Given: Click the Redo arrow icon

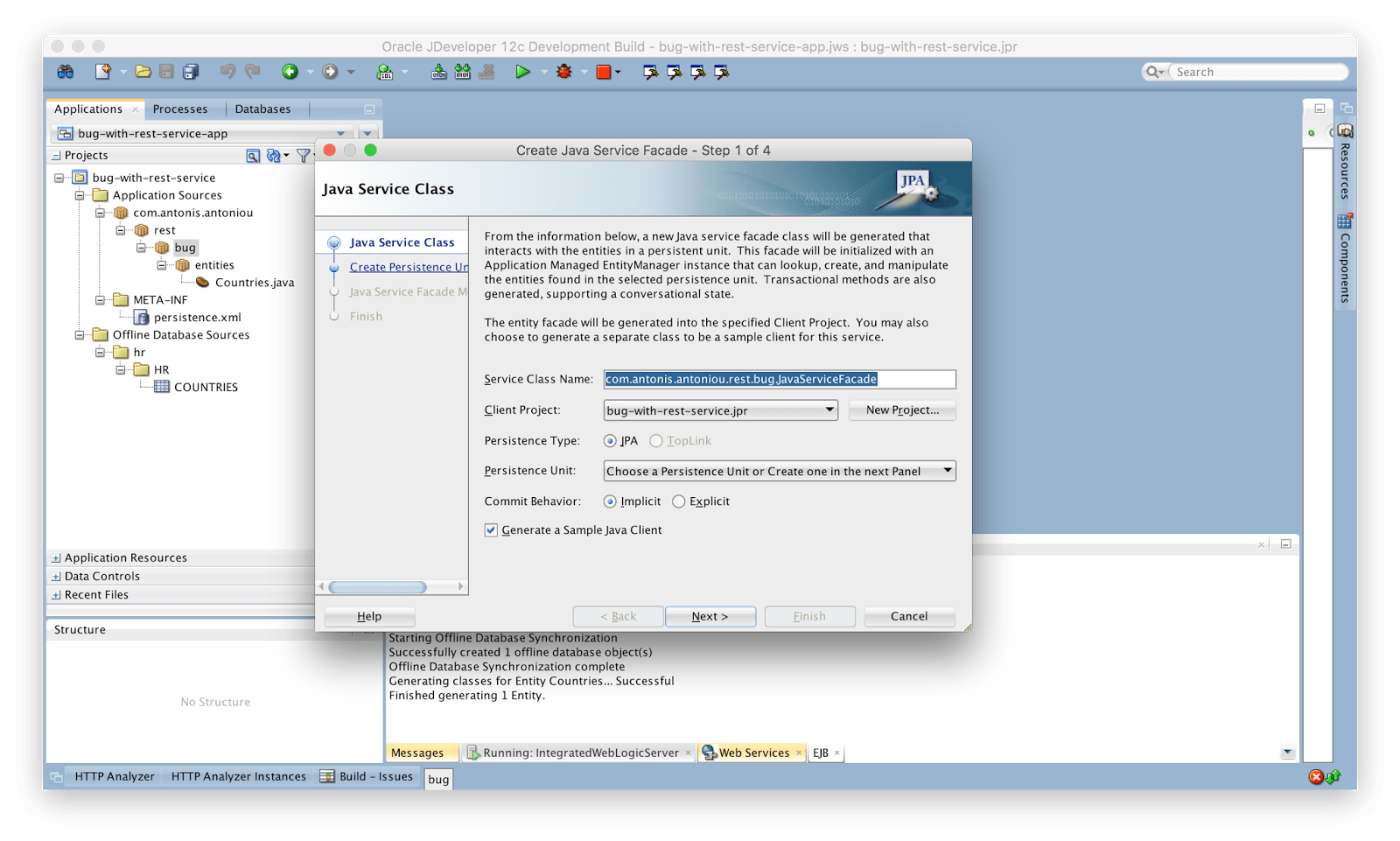Looking at the screenshot, I should coord(253,72).
